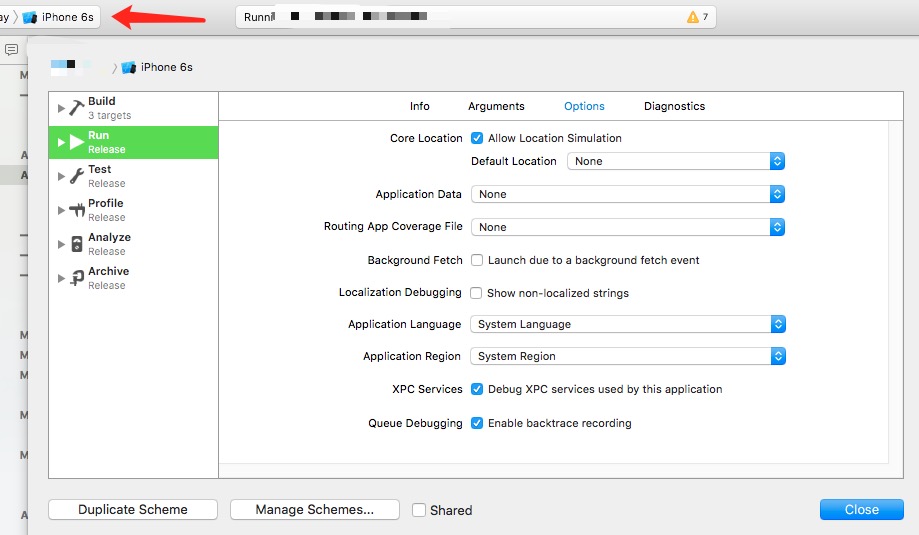Open Manage Schemes… dialog
Image resolution: width=919 pixels, height=535 pixels.
(315, 510)
